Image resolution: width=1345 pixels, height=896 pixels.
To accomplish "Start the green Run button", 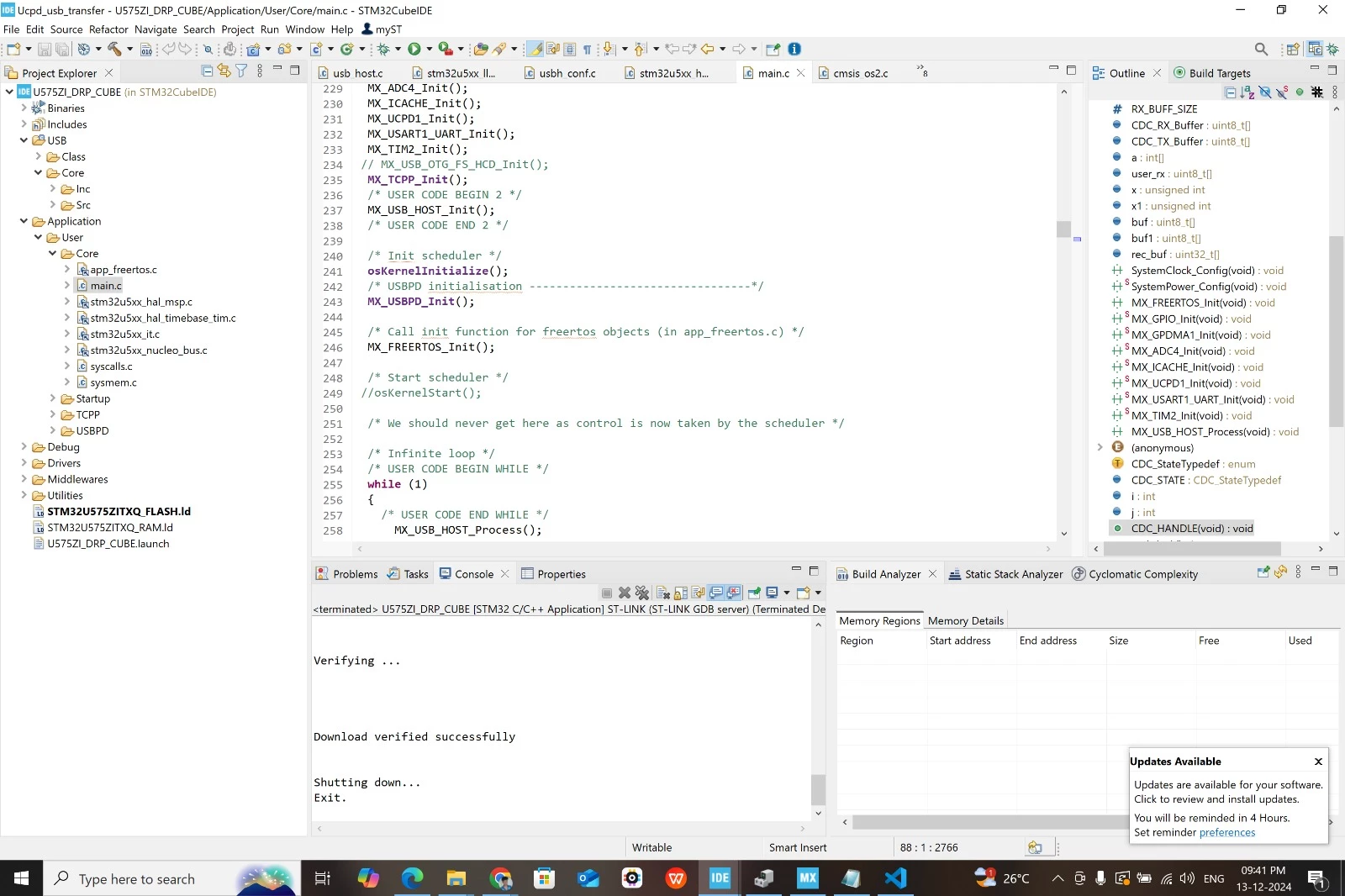I will point(414,49).
